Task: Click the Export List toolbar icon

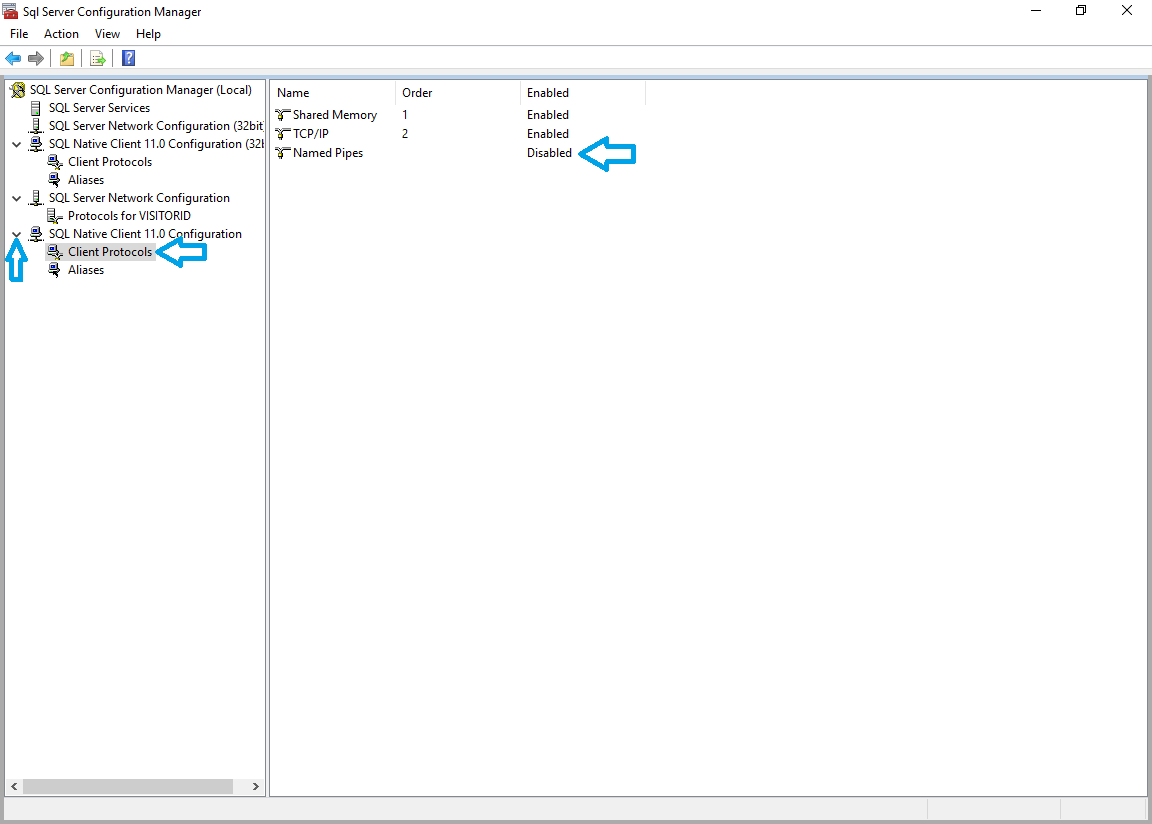Action: point(98,58)
